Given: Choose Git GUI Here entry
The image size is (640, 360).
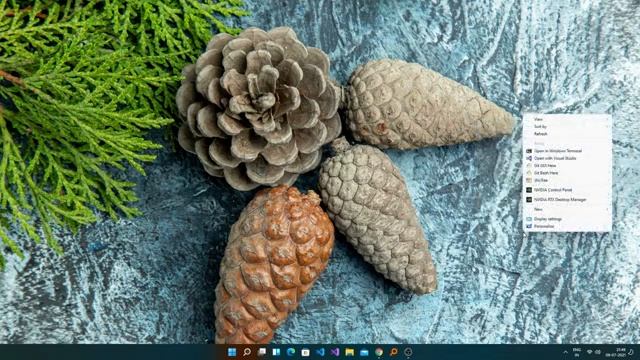Looking at the screenshot, I should (567, 166).
